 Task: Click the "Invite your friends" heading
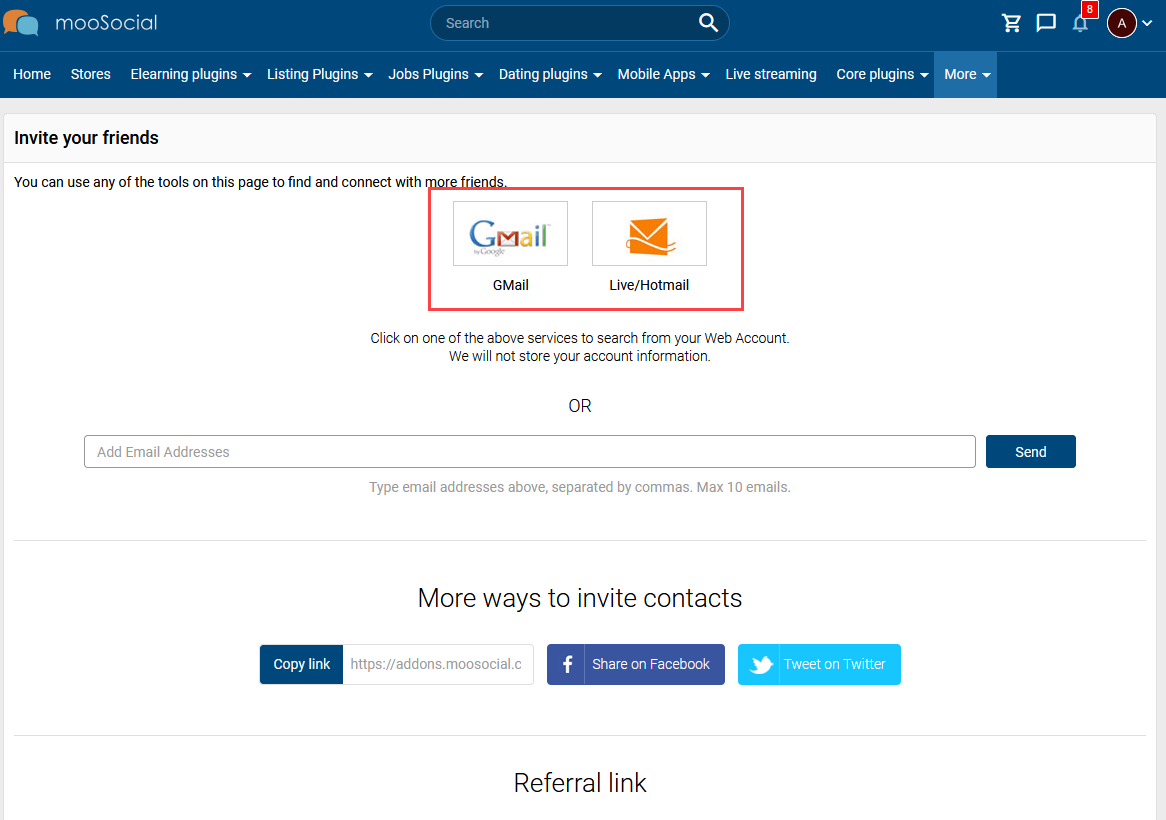pyautogui.click(x=86, y=138)
